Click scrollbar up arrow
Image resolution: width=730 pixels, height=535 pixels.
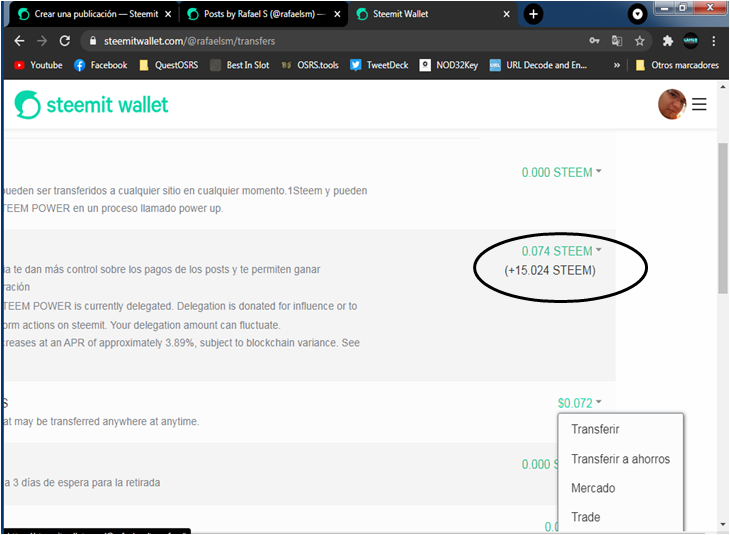point(723,87)
